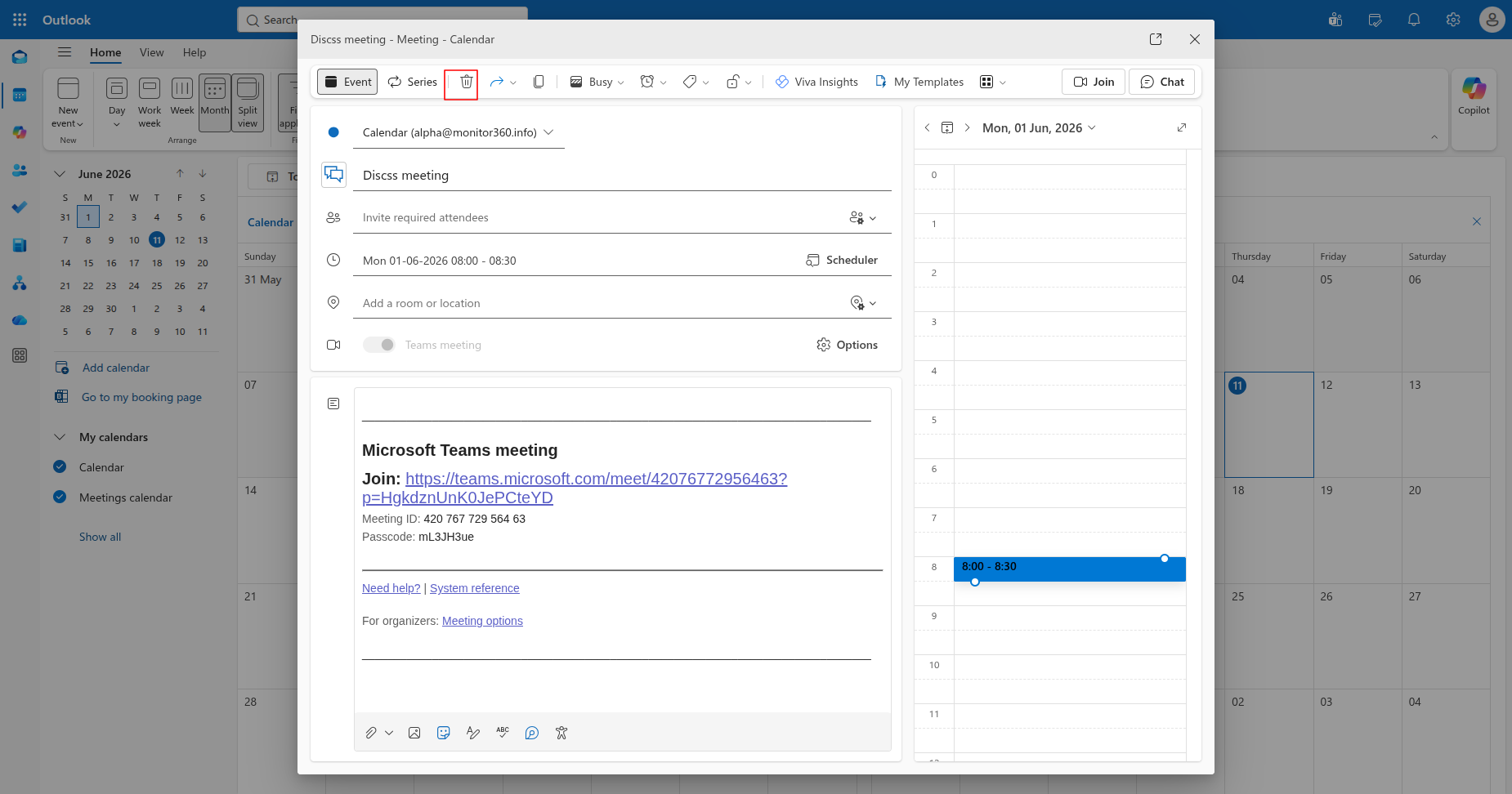This screenshot has height=794, width=1512.
Task: Open the System reference link
Action: [x=475, y=588]
